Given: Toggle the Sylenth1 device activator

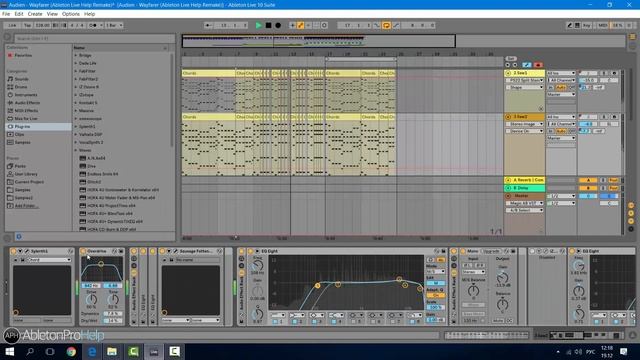Looking at the screenshot, I should click(13, 251).
